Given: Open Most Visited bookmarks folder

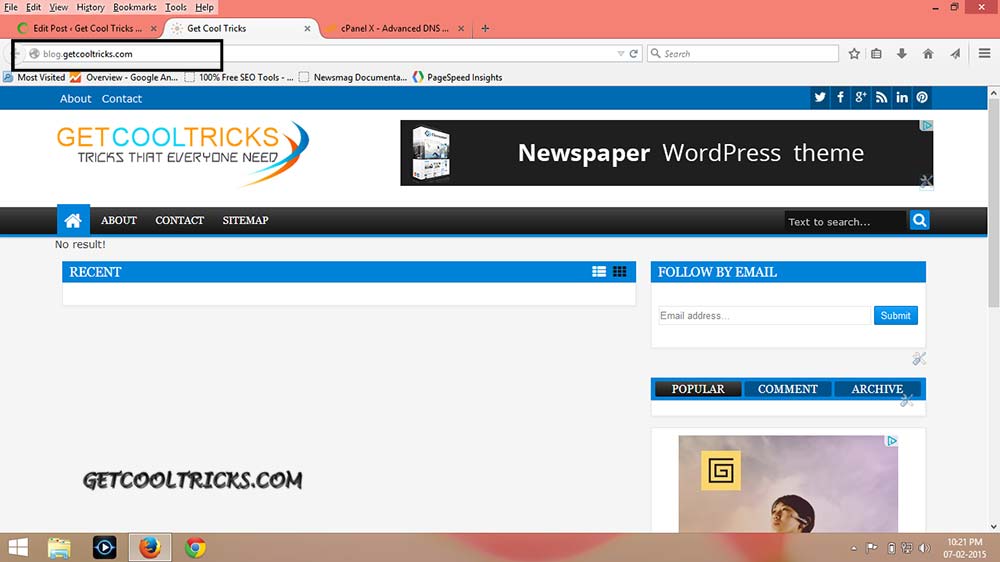Looking at the screenshot, I should coord(34,77).
